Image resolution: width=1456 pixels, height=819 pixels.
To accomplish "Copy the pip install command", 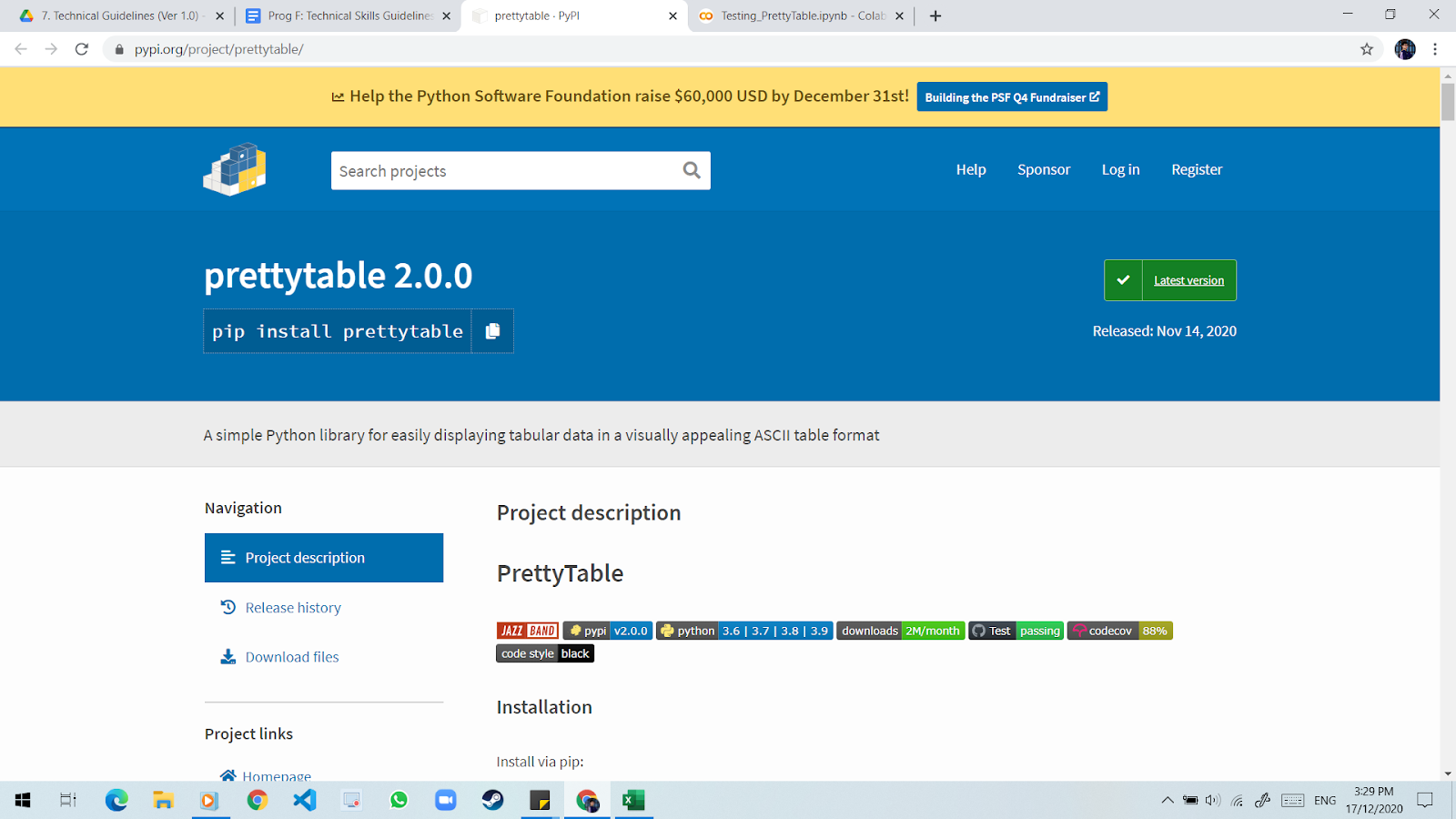I will [x=492, y=331].
